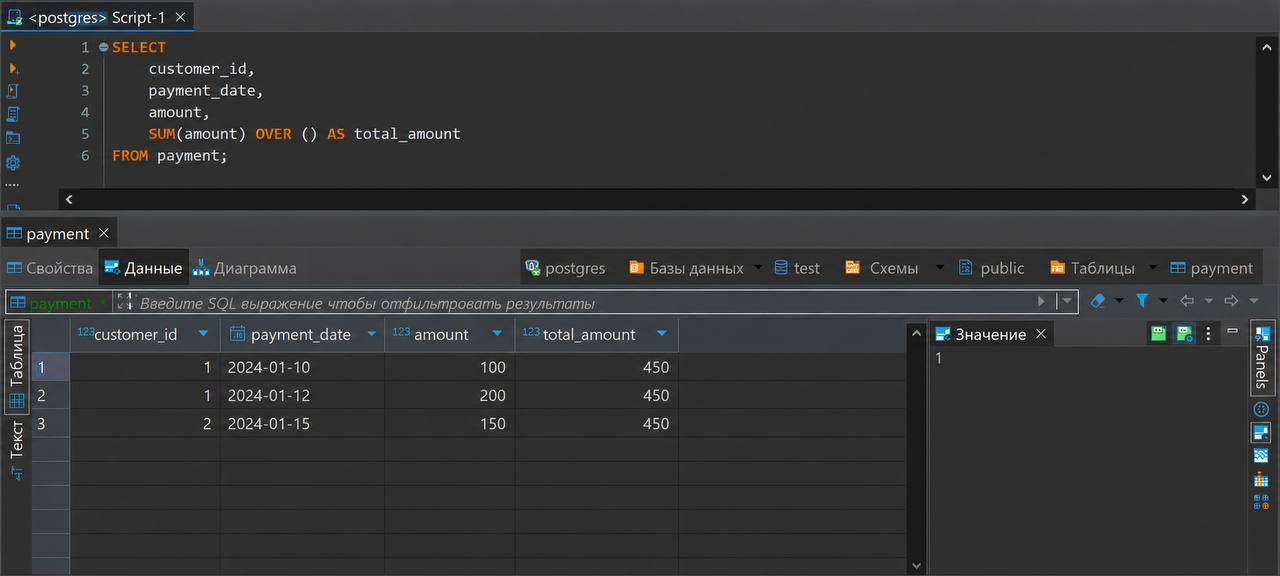This screenshot has height=576, width=1280.
Task: Click the Базы данных breadcrumb
Action: click(x=686, y=268)
